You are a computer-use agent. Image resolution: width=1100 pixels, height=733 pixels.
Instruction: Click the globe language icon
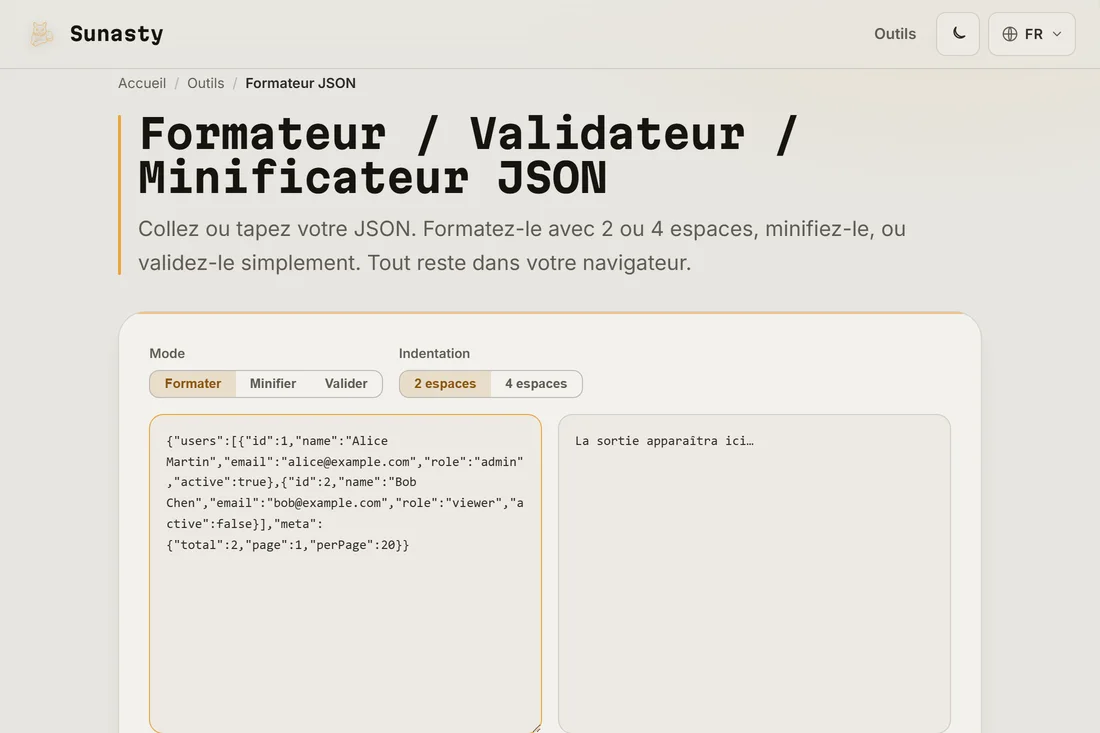coord(1010,34)
